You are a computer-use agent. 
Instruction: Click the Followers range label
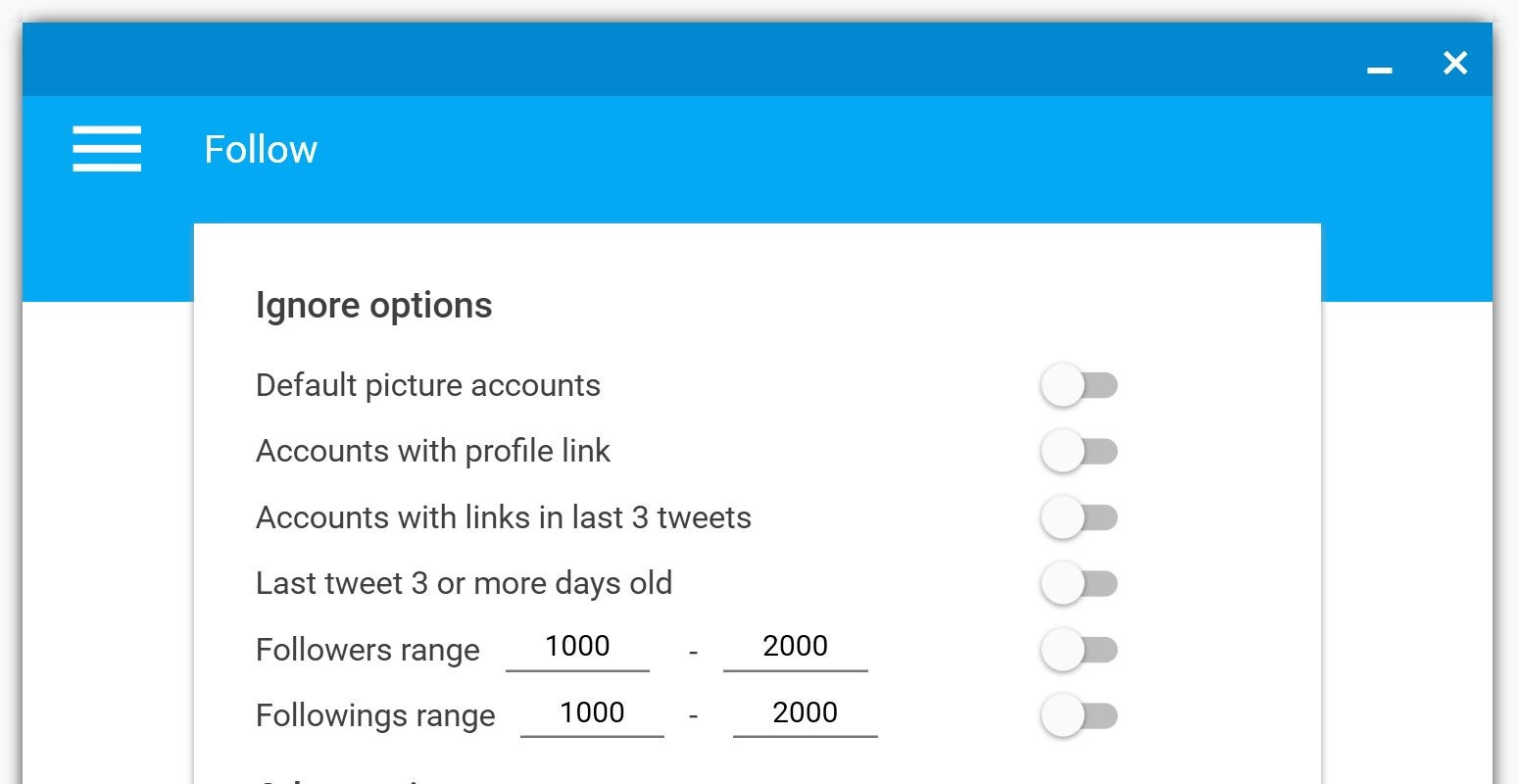tap(367, 650)
